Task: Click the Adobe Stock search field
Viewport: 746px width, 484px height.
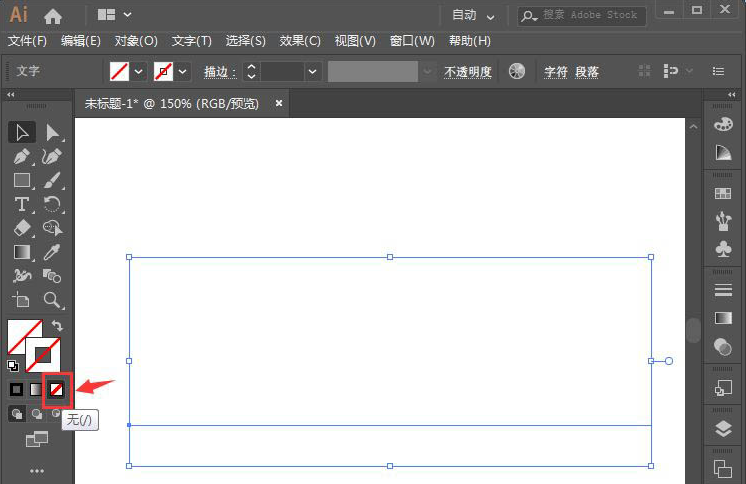Action: tap(581, 16)
